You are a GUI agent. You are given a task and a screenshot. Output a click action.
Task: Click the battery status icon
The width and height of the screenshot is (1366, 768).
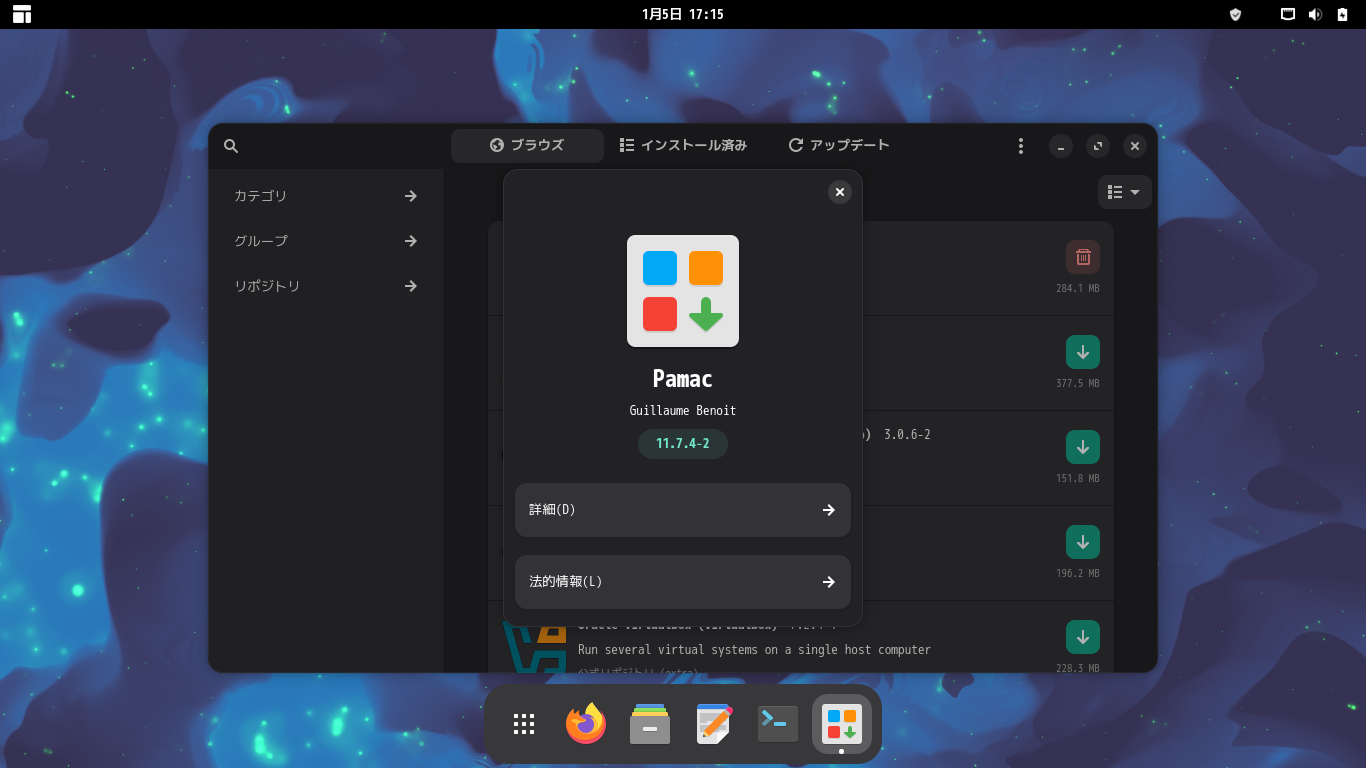coord(1342,14)
